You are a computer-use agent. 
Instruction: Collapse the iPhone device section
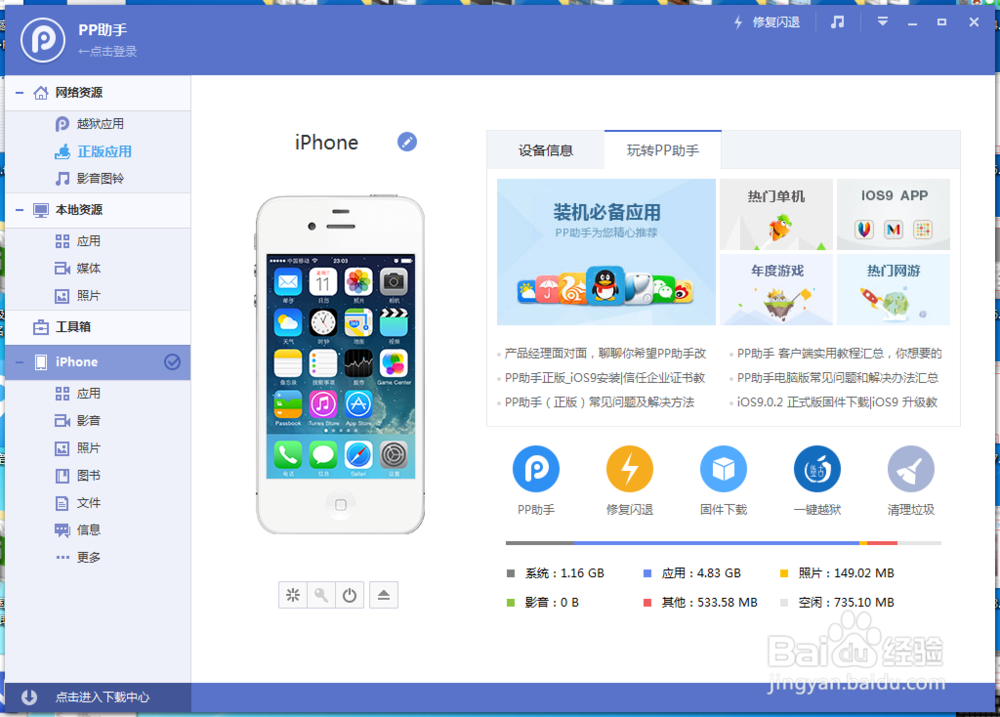click(20, 362)
